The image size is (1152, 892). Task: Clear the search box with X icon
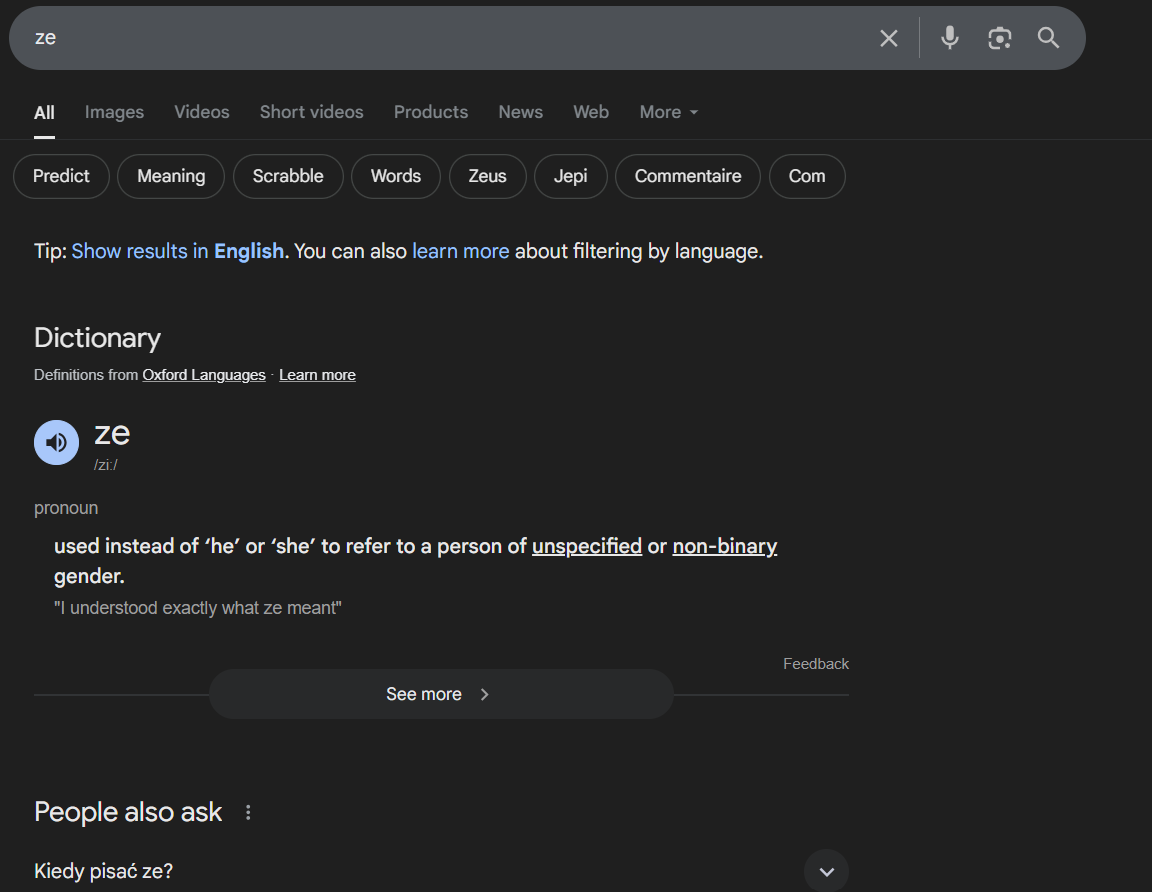pos(888,38)
